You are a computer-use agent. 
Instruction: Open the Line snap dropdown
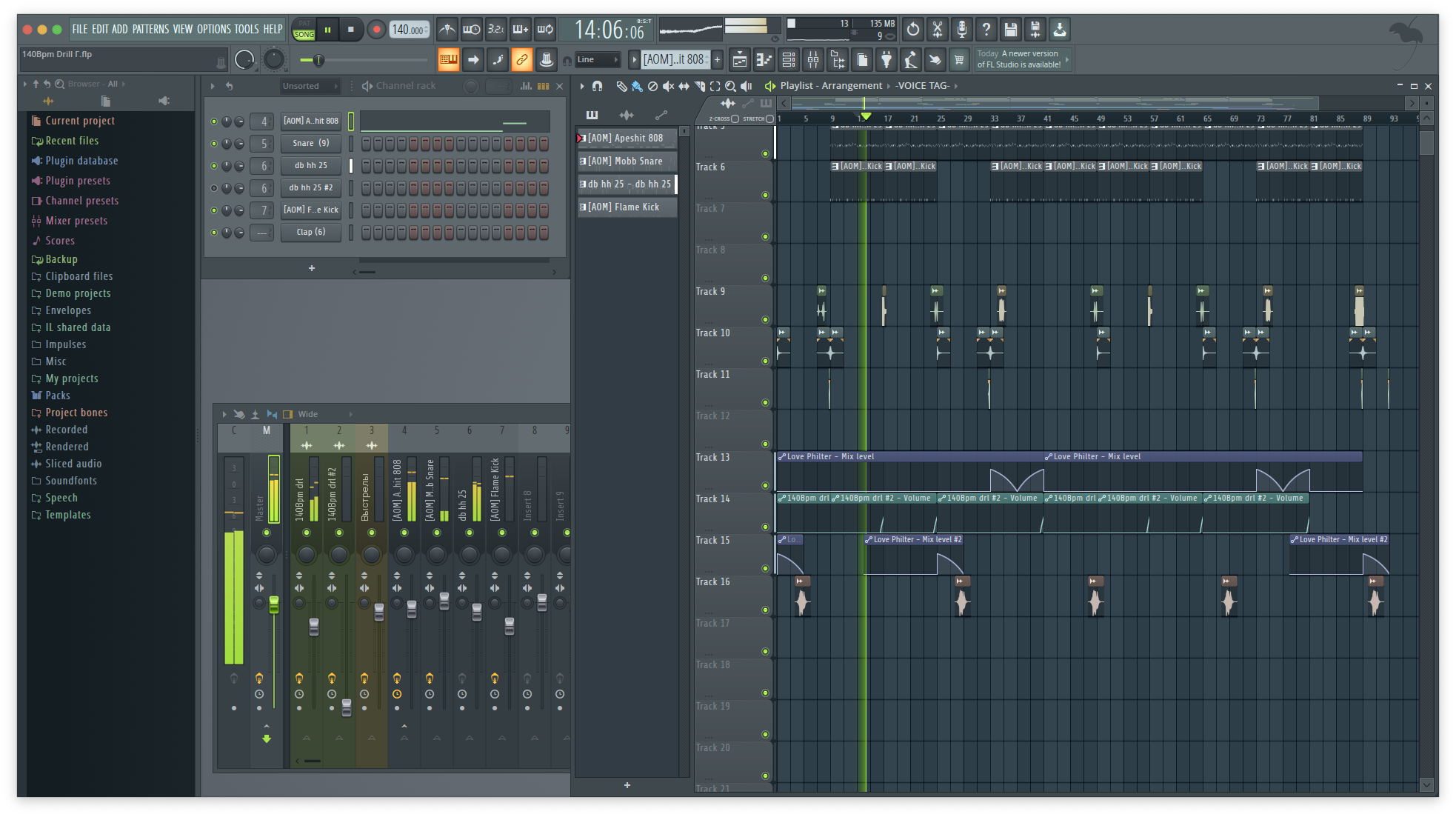pyautogui.click(x=598, y=59)
